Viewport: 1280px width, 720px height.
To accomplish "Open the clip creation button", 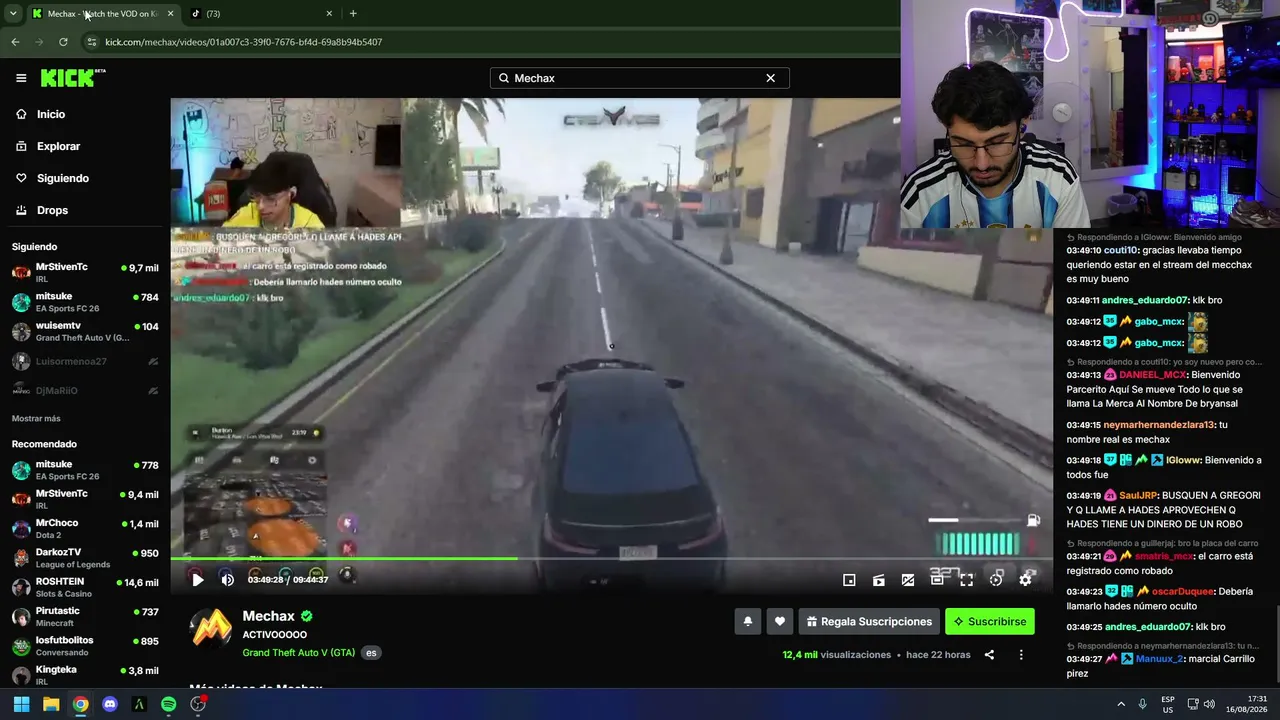I will (878, 579).
